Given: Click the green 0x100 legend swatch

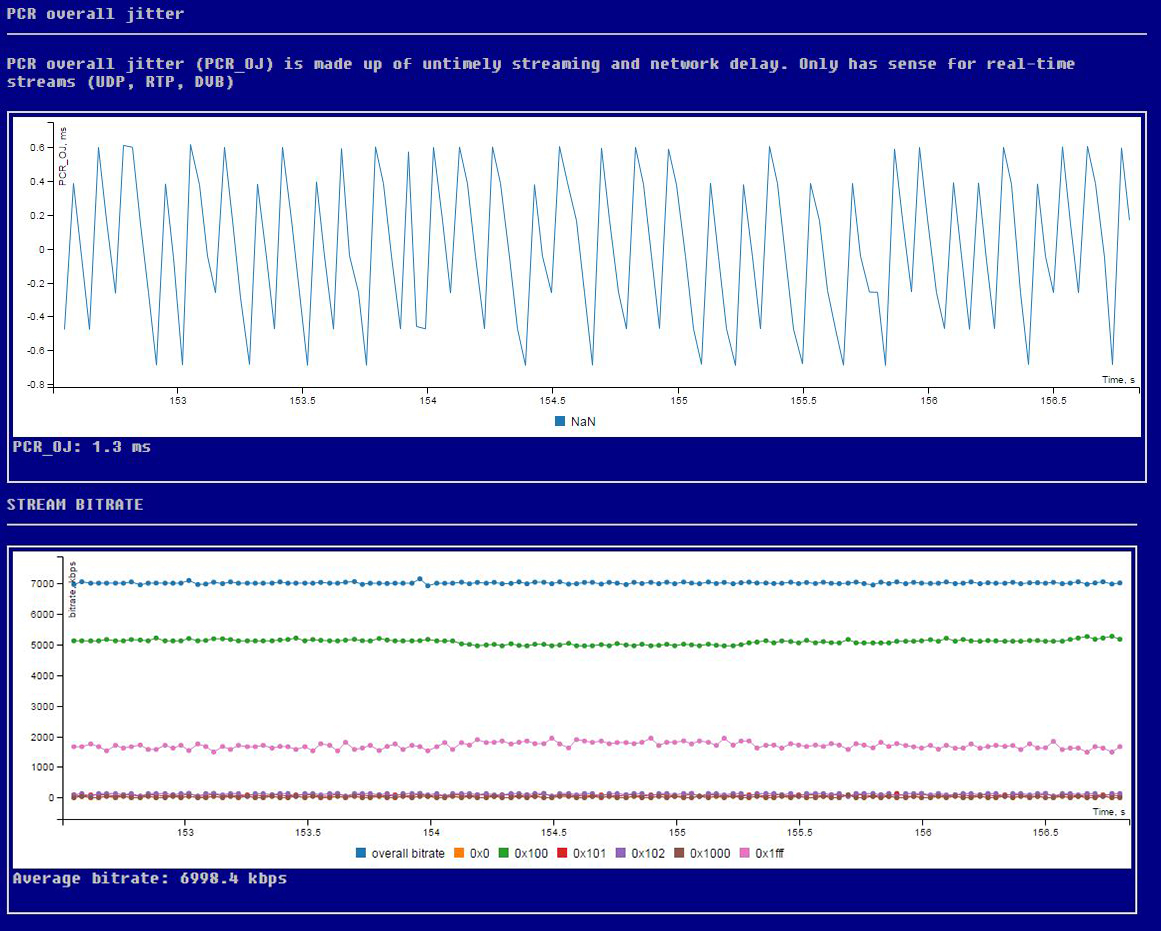Looking at the screenshot, I should [x=503, y=853].
